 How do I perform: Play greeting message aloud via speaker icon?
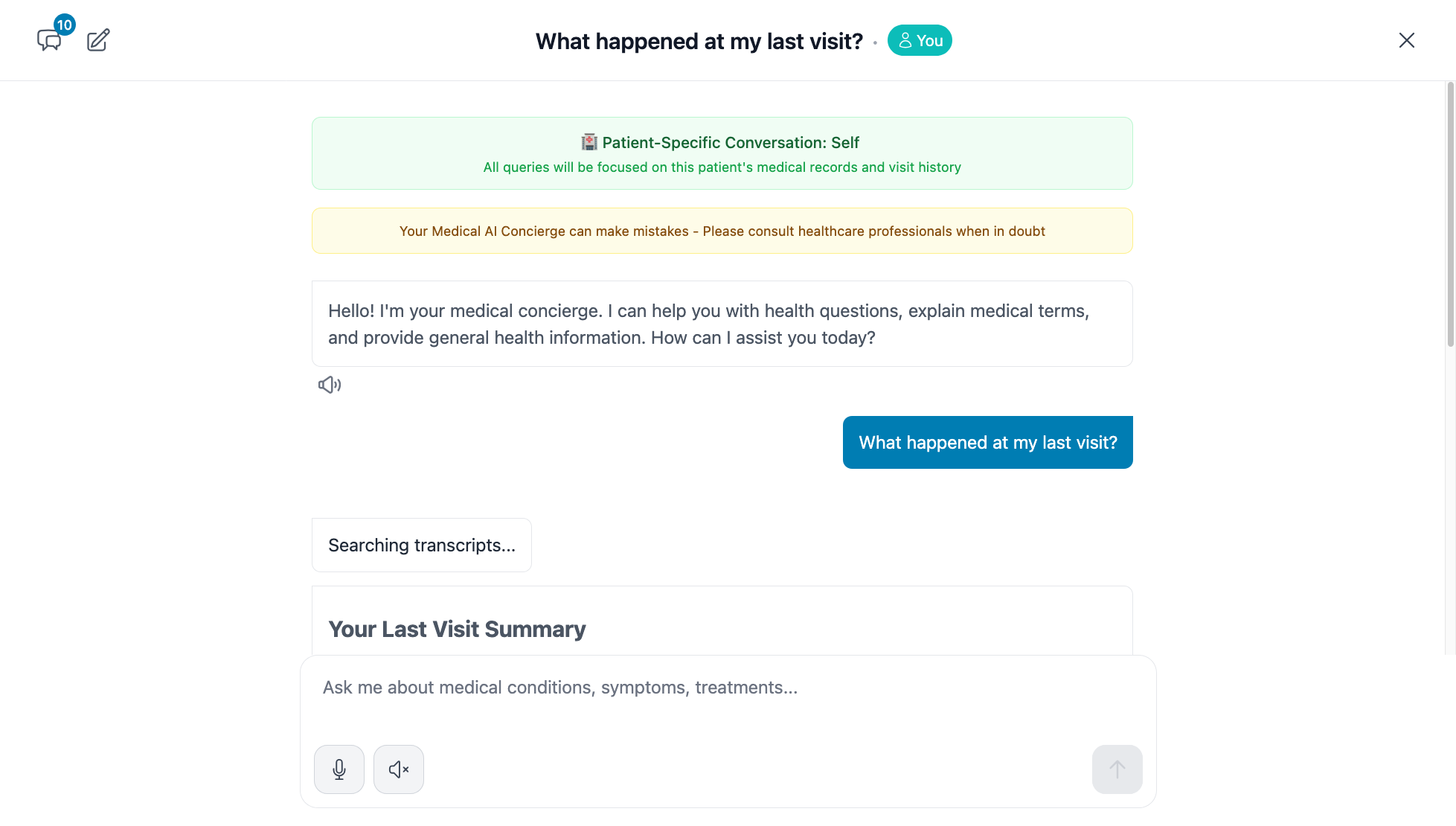(330, 385)
